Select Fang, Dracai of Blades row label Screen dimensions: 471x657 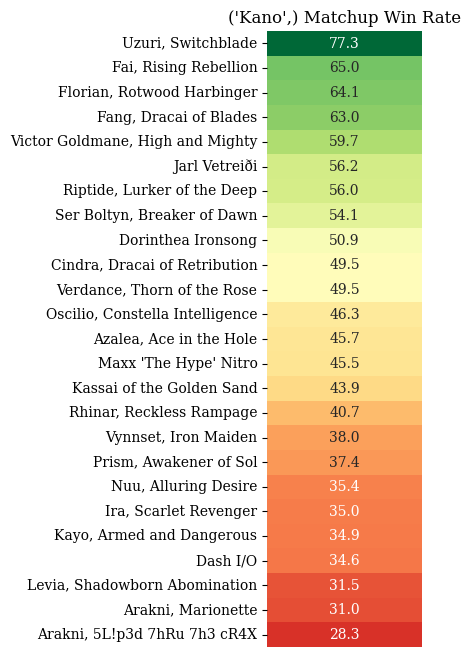click(x=177, y=117)
